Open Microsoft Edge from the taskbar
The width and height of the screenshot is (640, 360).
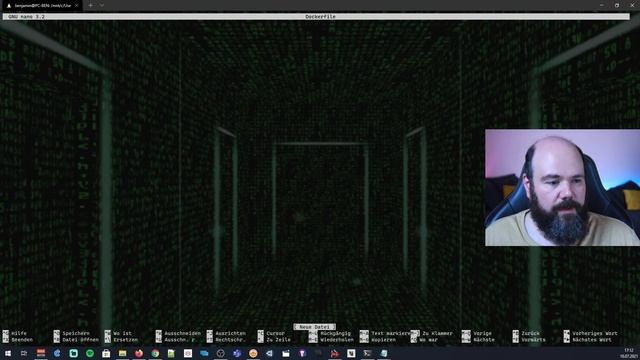click(57, 353)
